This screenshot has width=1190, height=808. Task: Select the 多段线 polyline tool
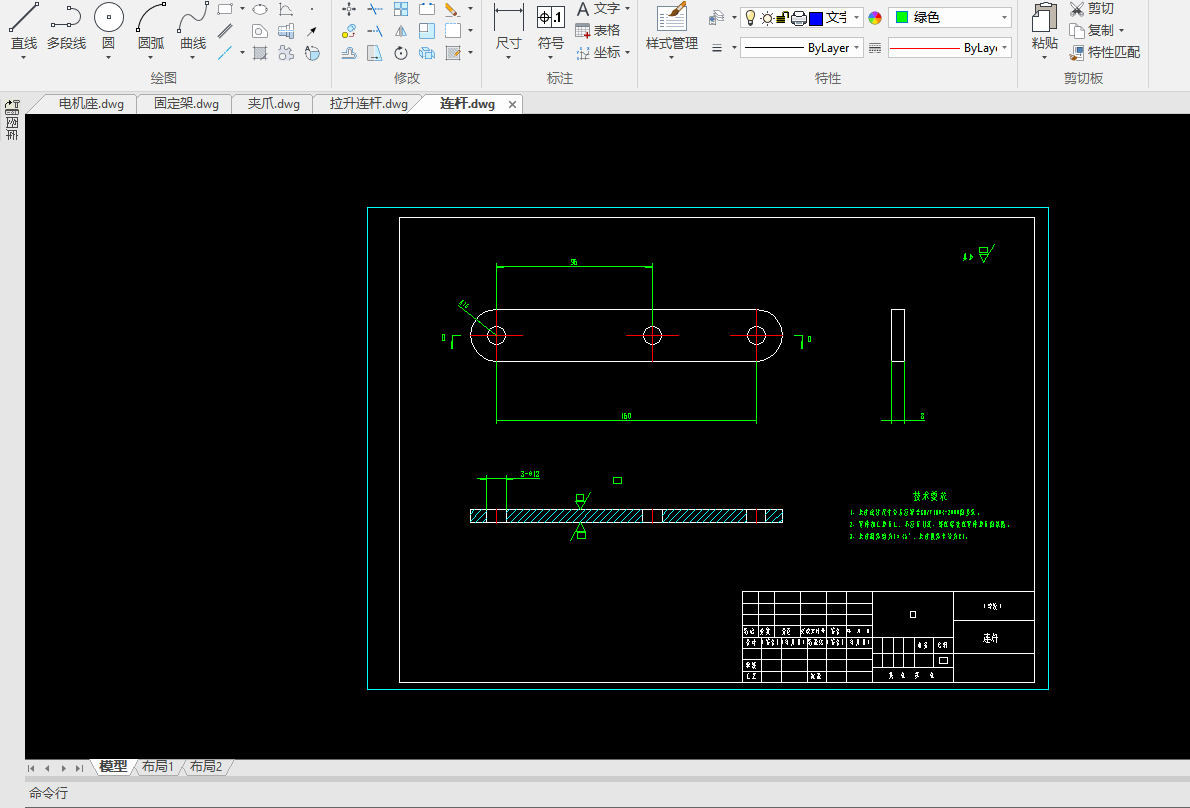[66, 18]
